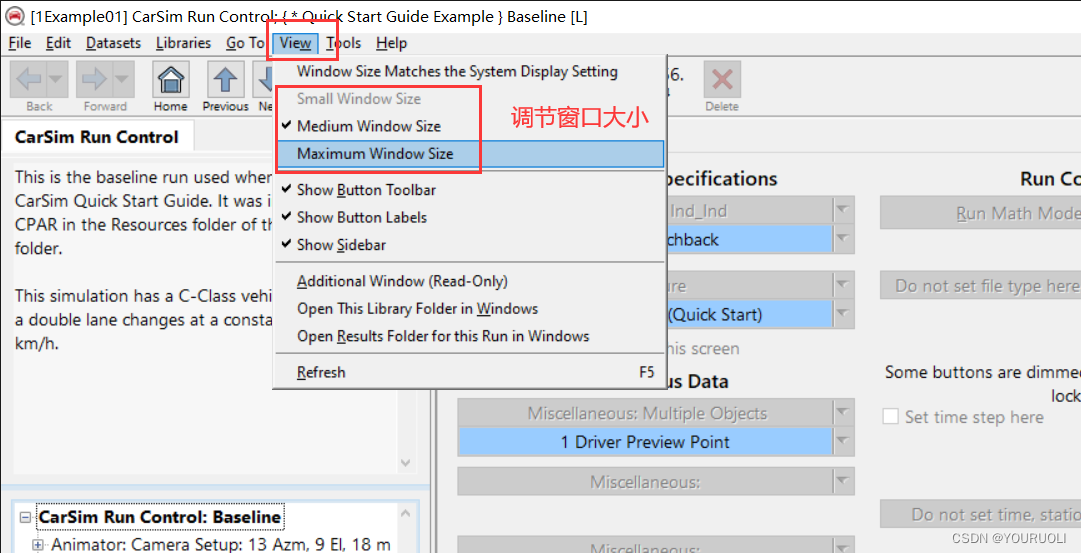Open the hatchback dataset dropdown arrow

pyautogui.click(x=842, y=239)
